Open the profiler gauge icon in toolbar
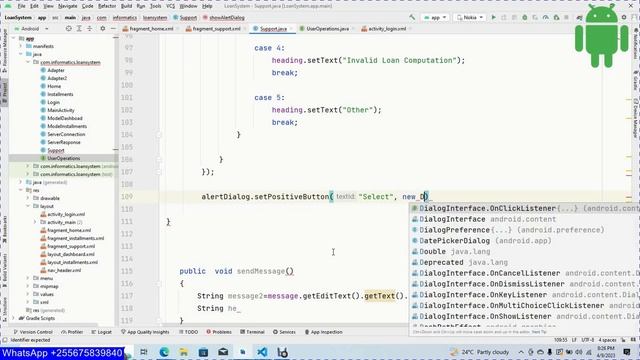The width and height of the screenshot is (640, 360). point(546,18)
